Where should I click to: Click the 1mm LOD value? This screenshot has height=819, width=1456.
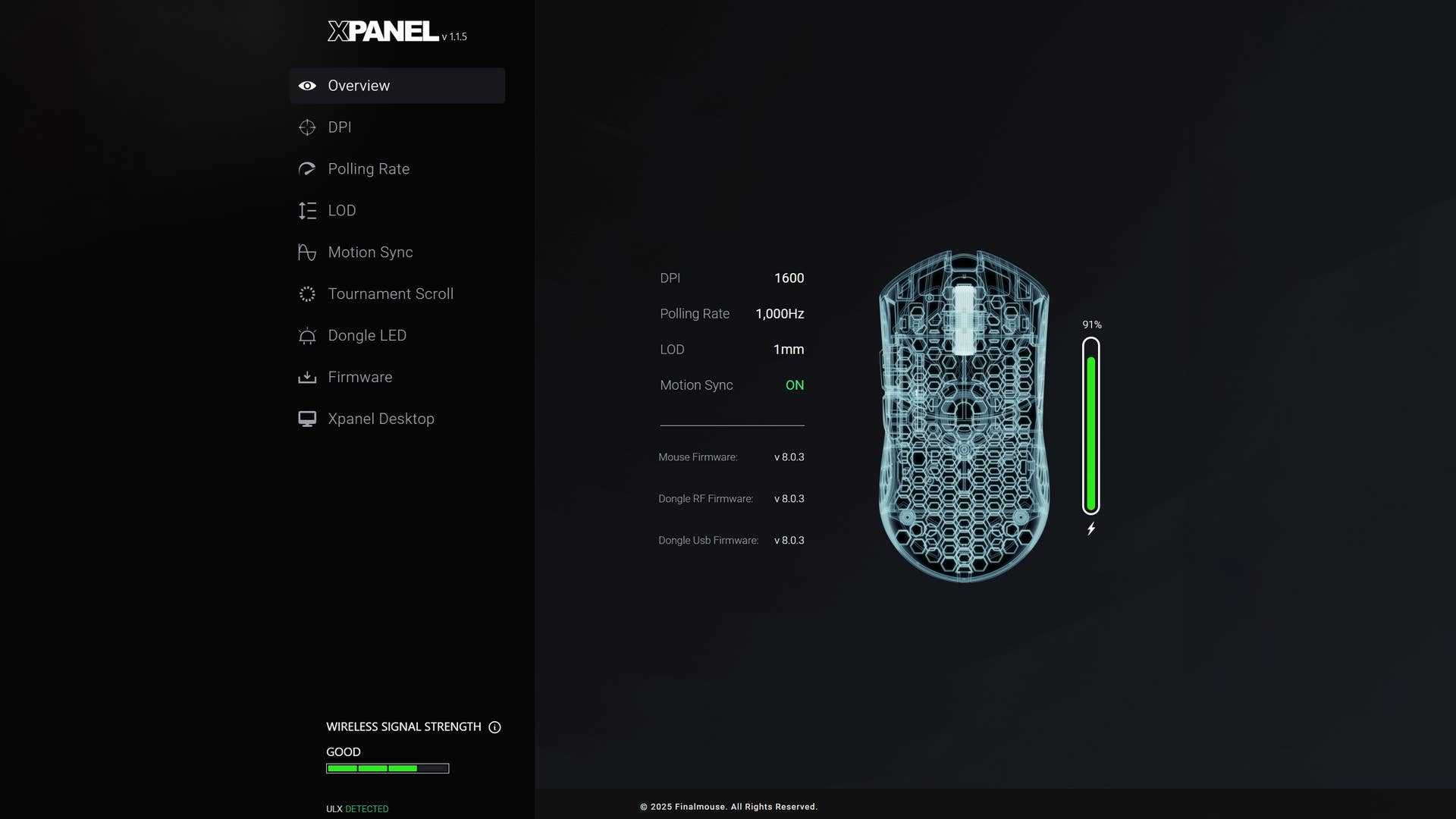coord(788,350)
